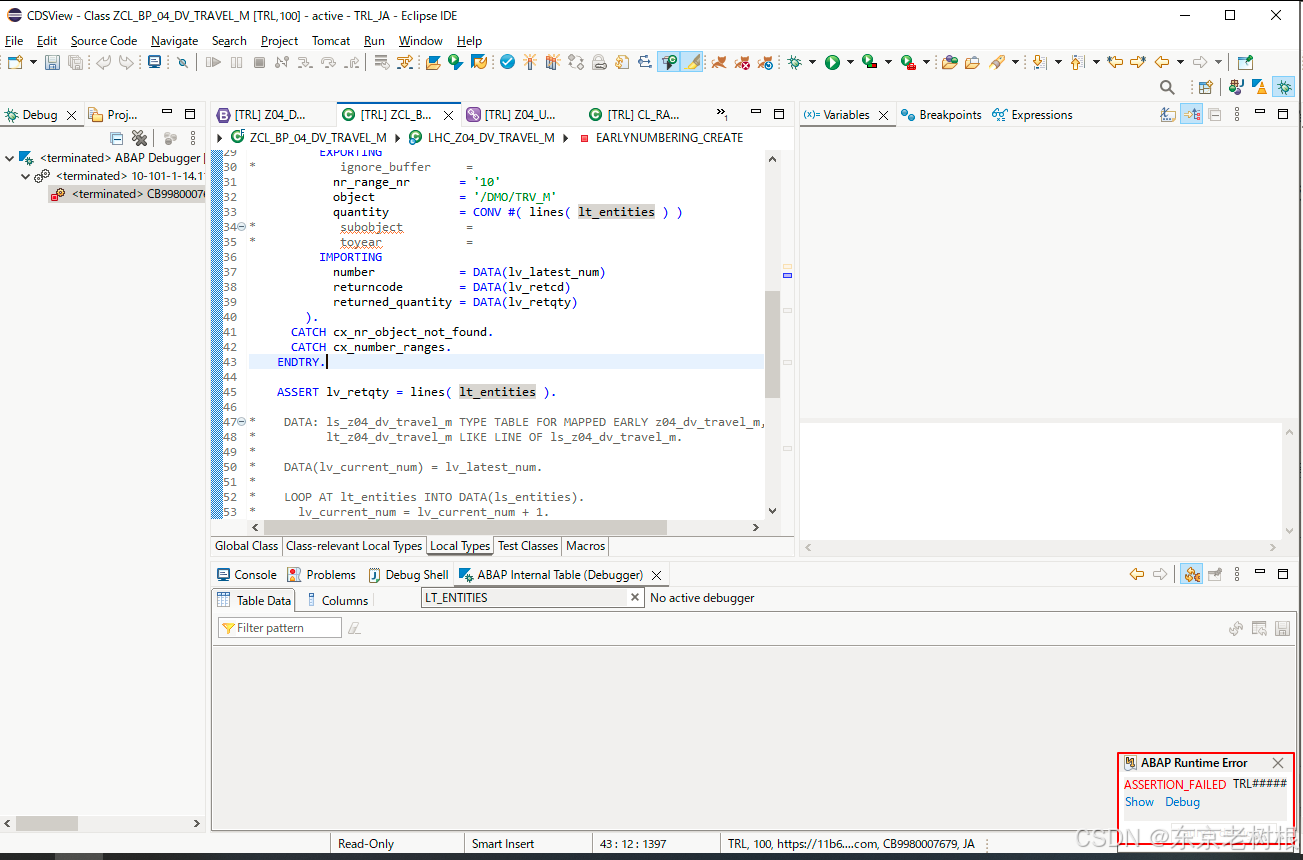Click the Step Over icon
The height and width of the screenshot is (860, 1303).
pos(328,62)
